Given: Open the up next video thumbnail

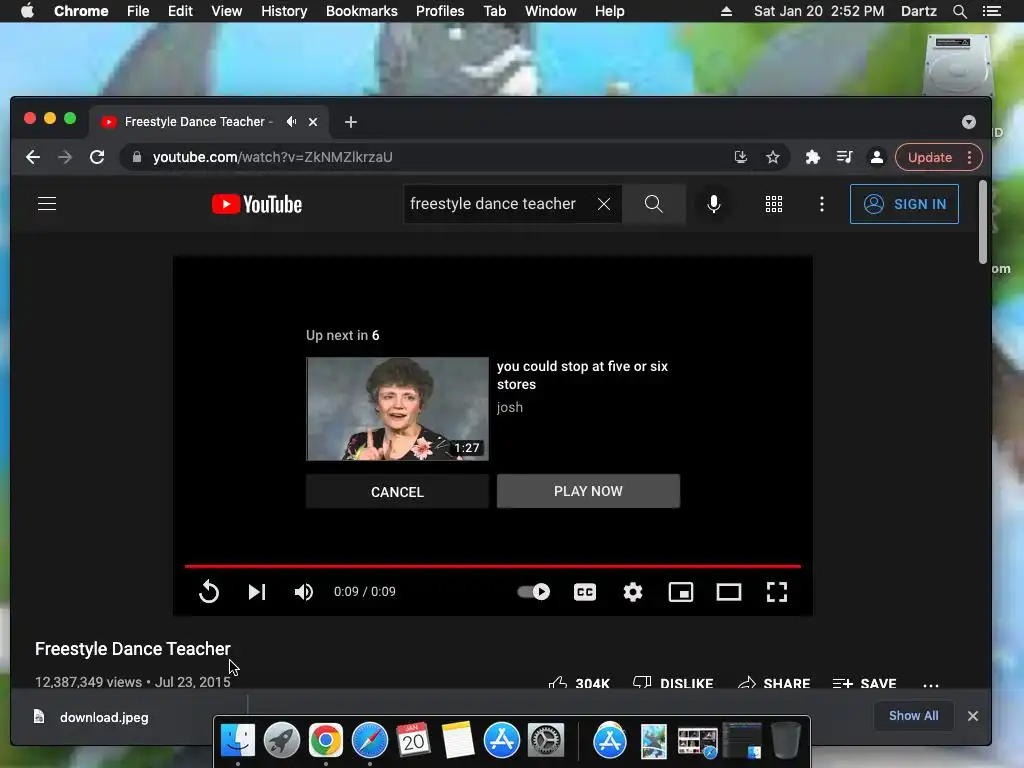Looking at the screenshot, I should coord(397,409).
